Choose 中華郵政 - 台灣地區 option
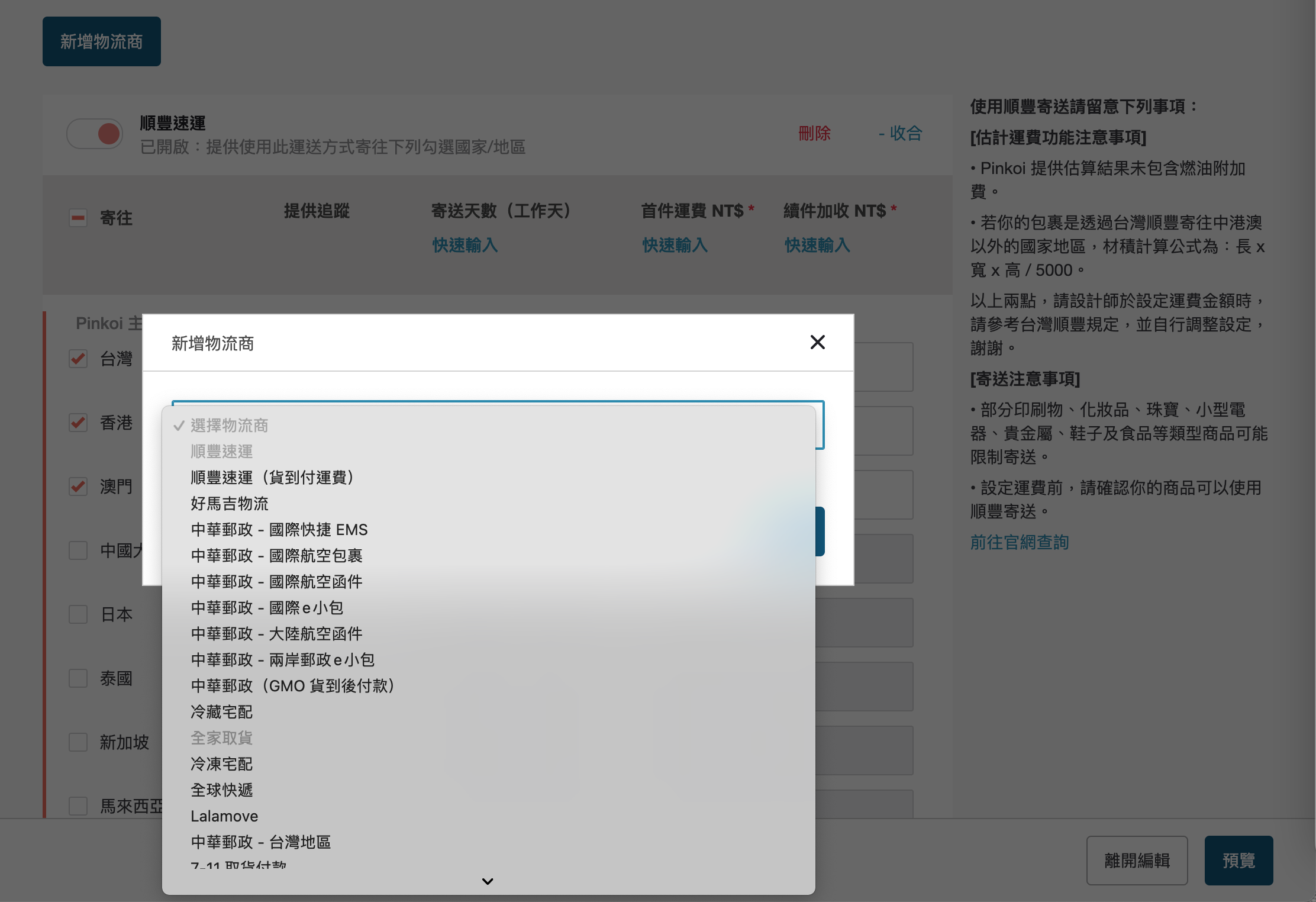 (489, 842)
